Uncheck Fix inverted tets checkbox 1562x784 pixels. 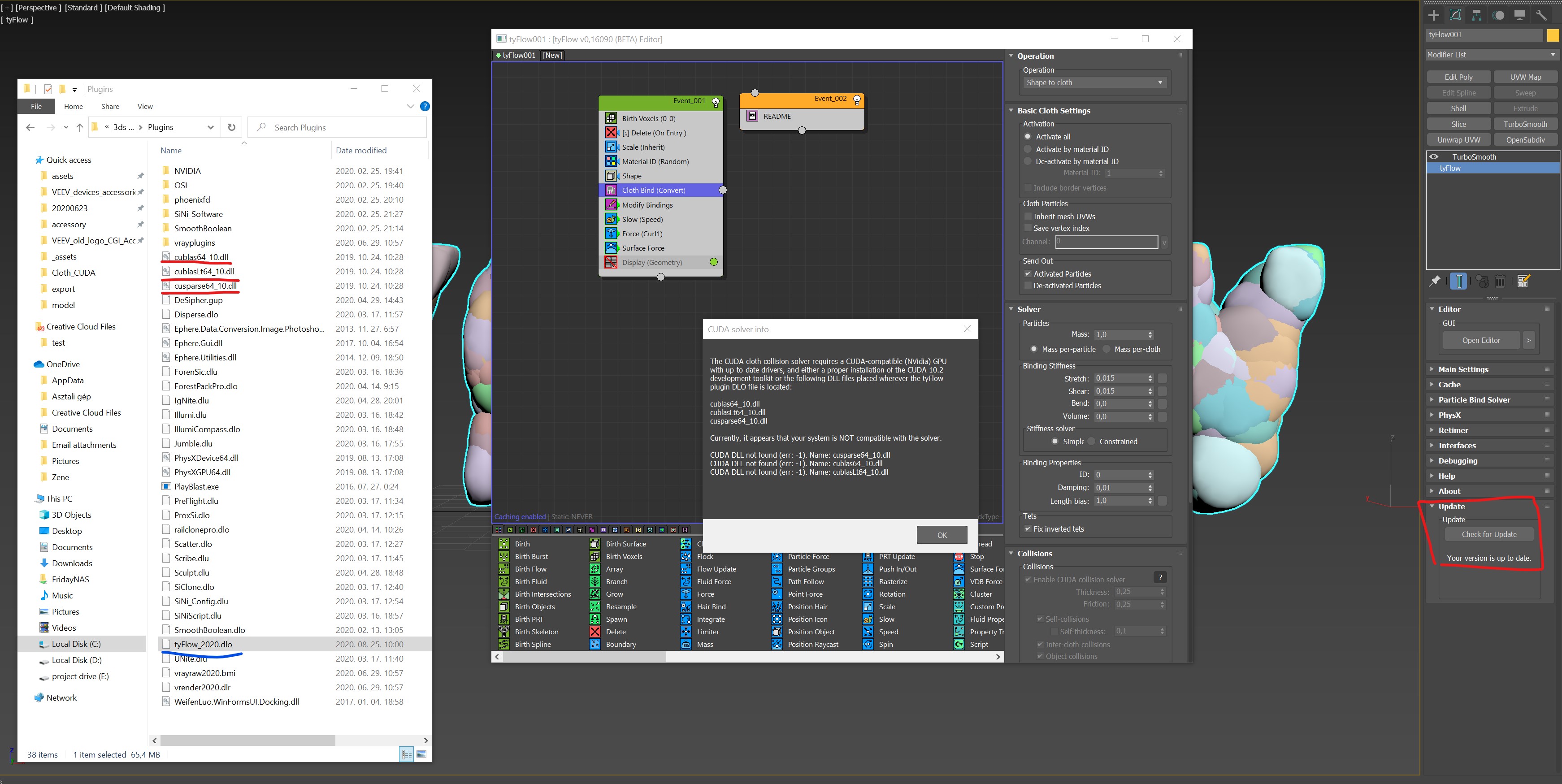[1028, 529]
